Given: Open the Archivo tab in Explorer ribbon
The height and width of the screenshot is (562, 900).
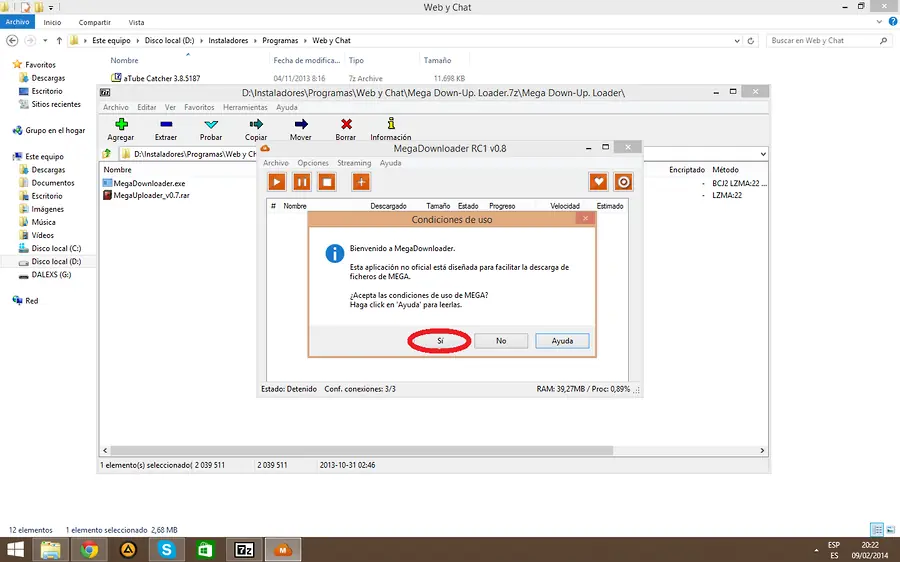Looking at the screenshot, I should [17, 22].
